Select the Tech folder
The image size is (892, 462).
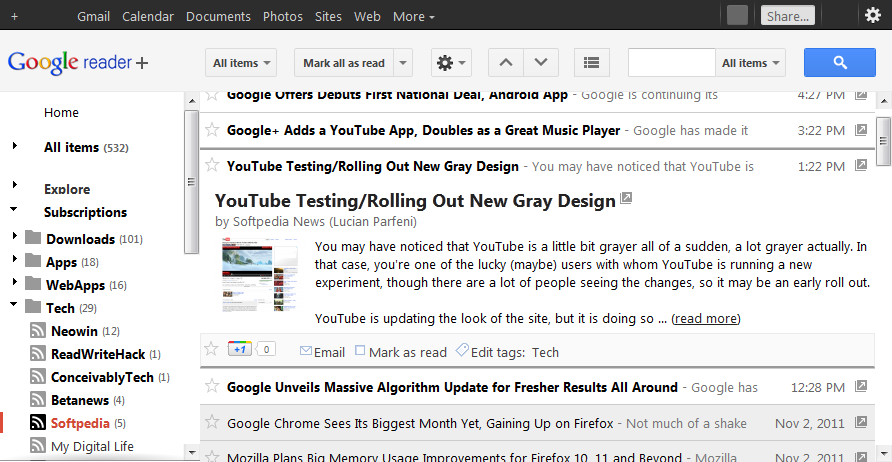click(61, 308)
